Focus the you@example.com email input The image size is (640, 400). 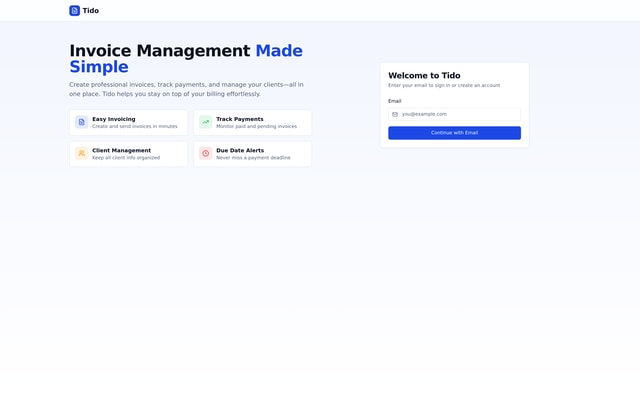[x=458, y=114]
